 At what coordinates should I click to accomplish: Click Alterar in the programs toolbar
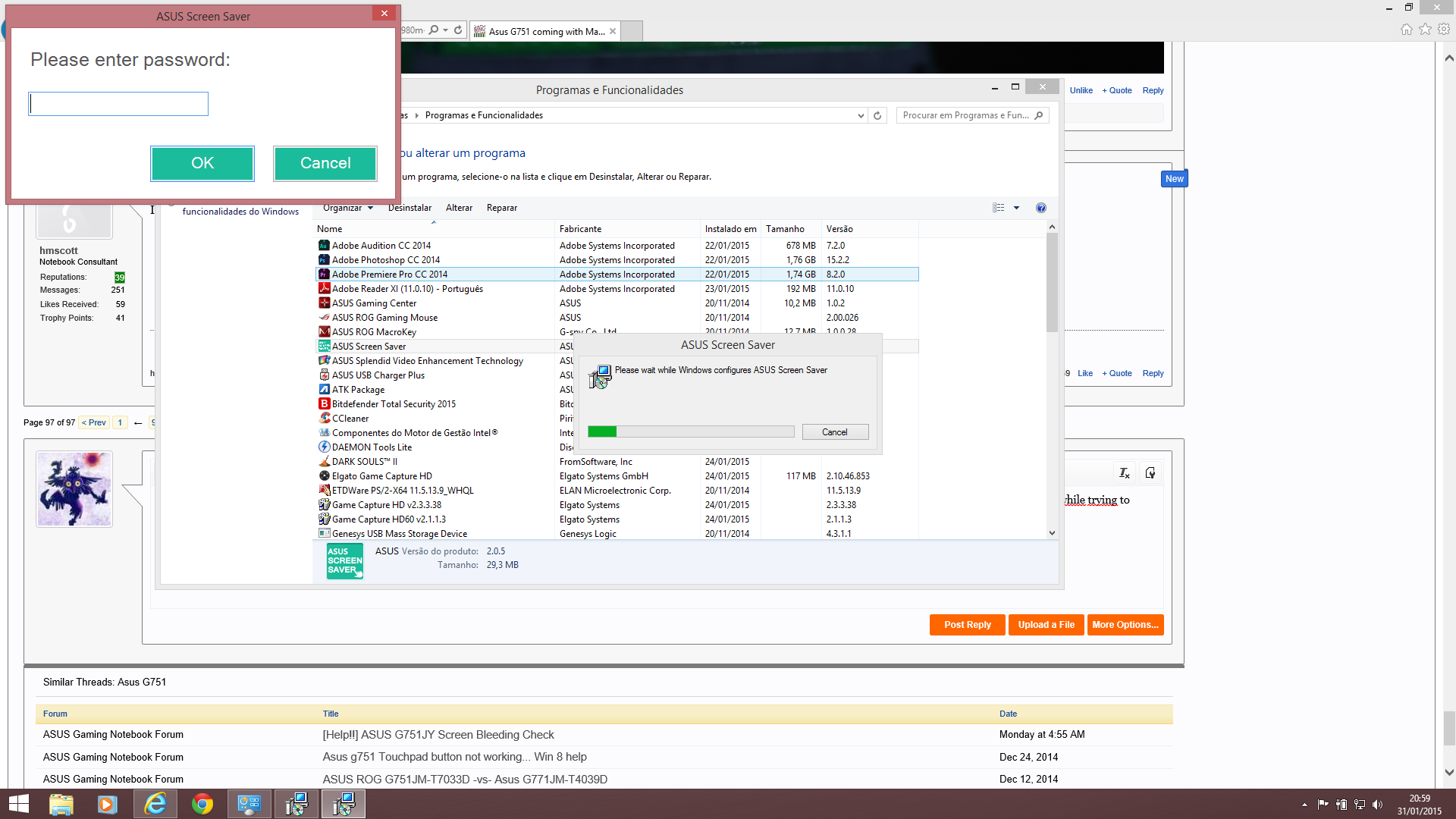(459, 208)
